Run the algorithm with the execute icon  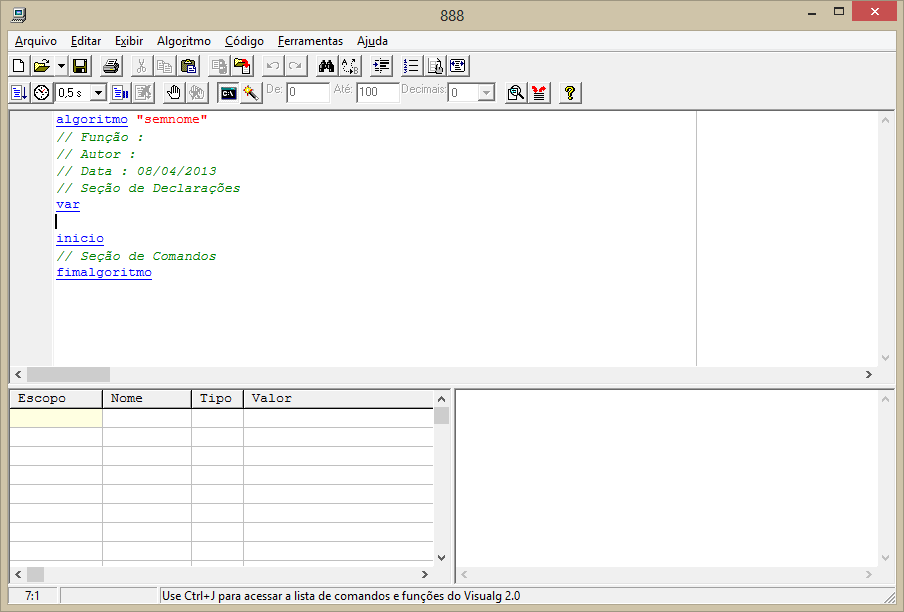[19, 93]
